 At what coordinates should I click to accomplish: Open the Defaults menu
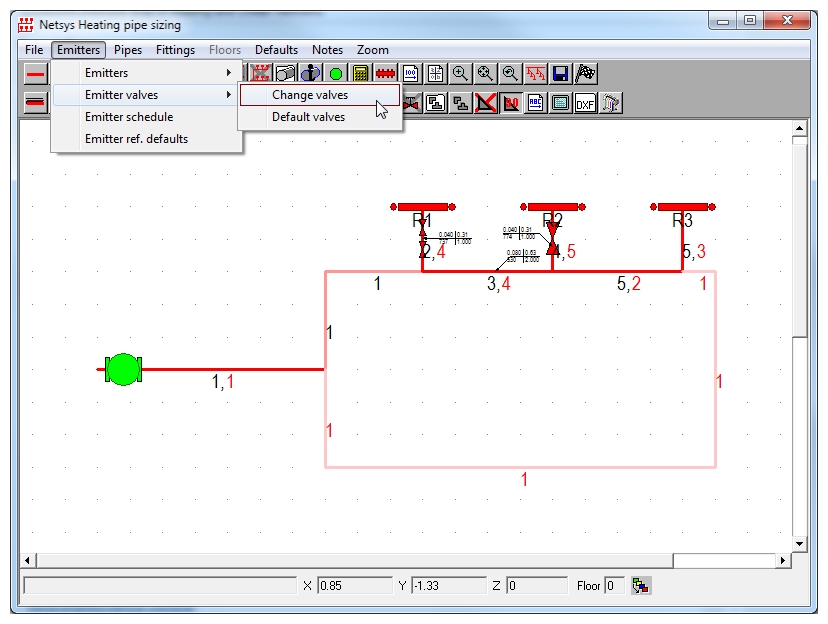tap(276, 50)
